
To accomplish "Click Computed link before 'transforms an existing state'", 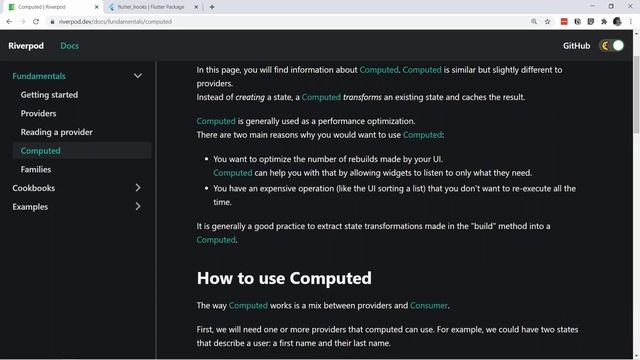I will [x=321, y=97].
